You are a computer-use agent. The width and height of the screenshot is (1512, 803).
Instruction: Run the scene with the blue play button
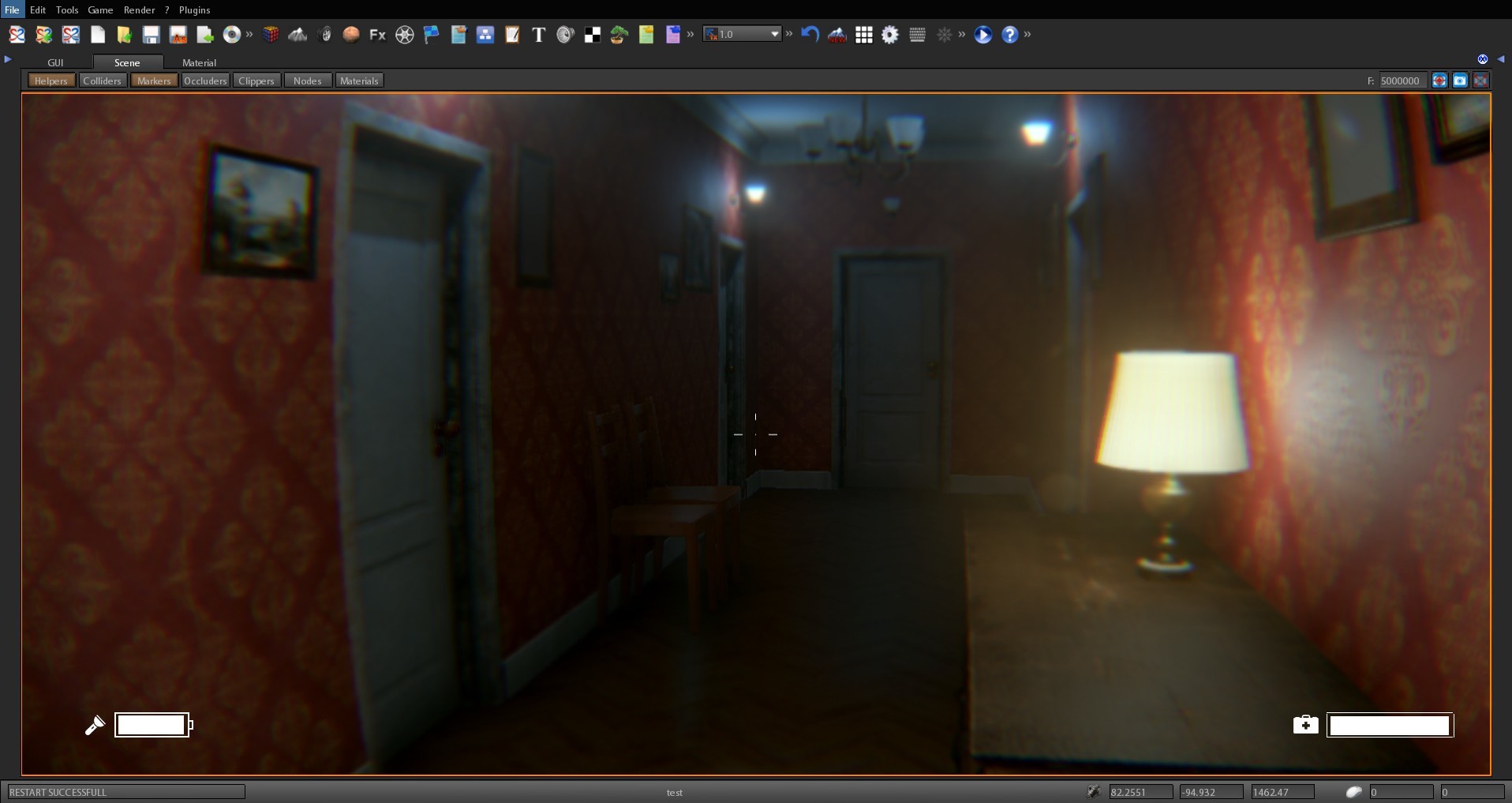pyautogui.click(x=982, y=34)
